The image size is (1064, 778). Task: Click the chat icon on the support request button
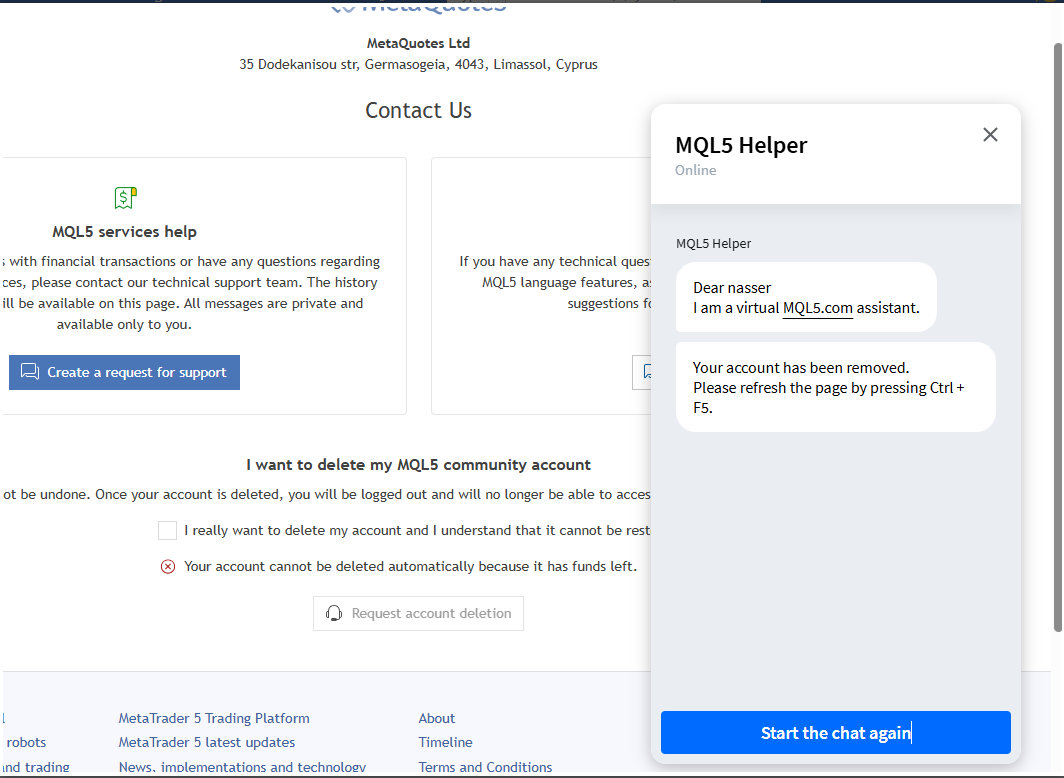click(x=30, y=372)
